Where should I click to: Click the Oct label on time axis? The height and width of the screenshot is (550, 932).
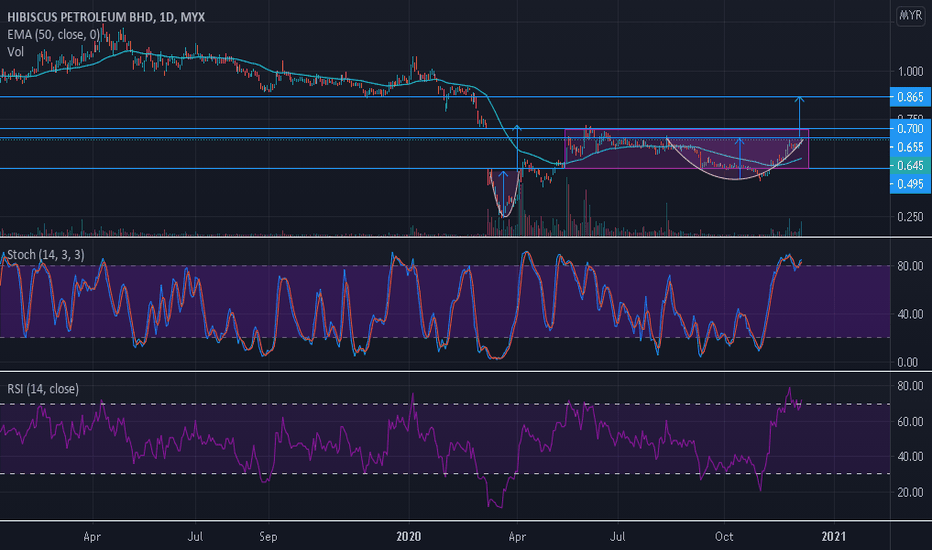tap(724, 536)
